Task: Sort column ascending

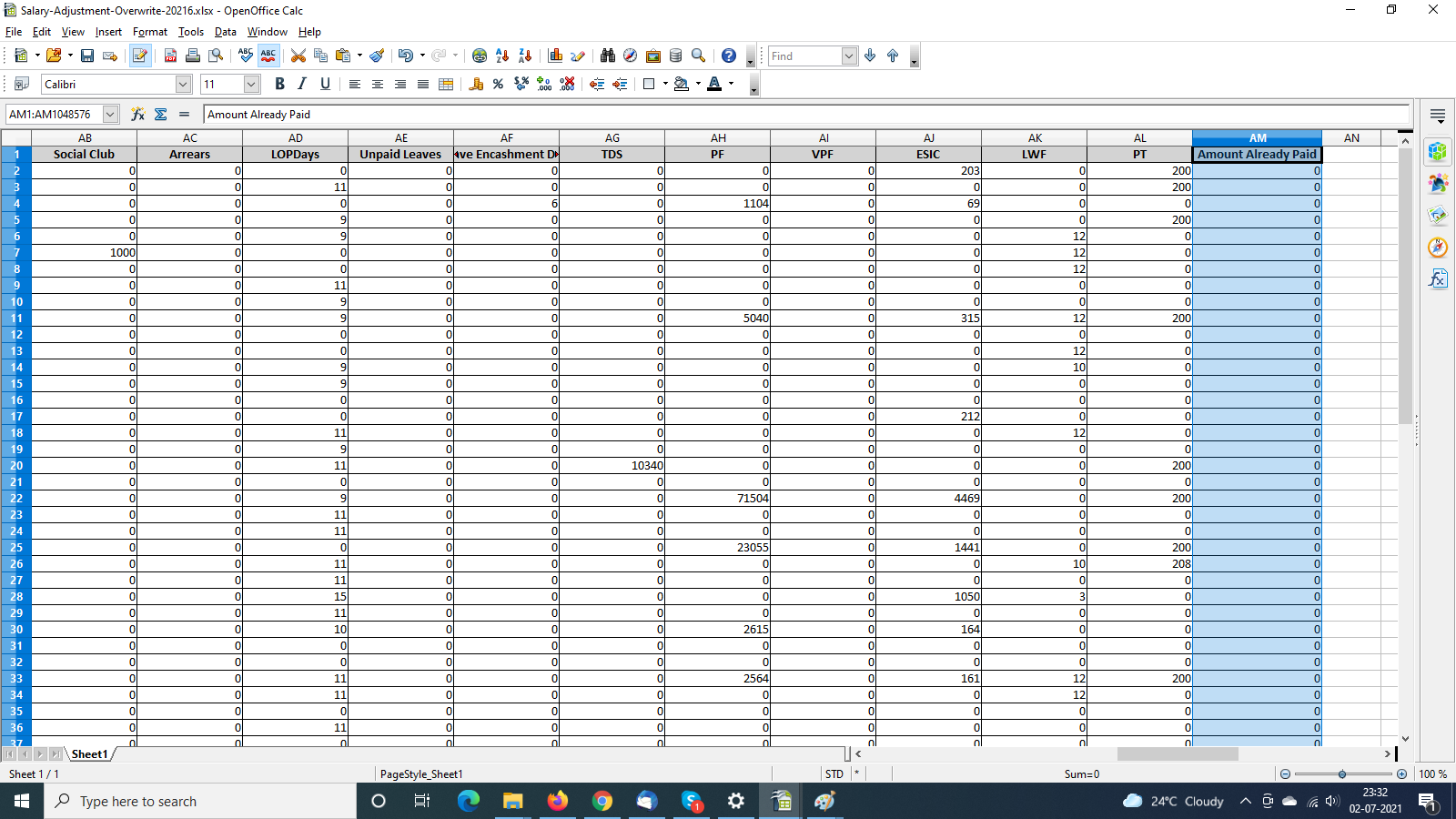Action: [502, 56]
